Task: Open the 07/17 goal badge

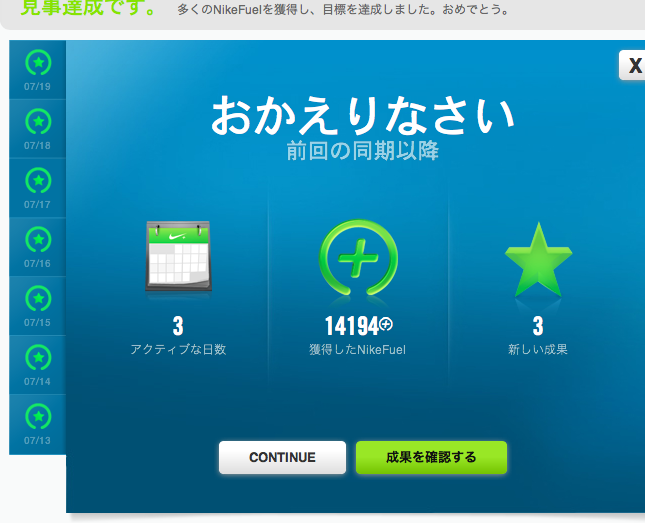Action: (37, 182)
